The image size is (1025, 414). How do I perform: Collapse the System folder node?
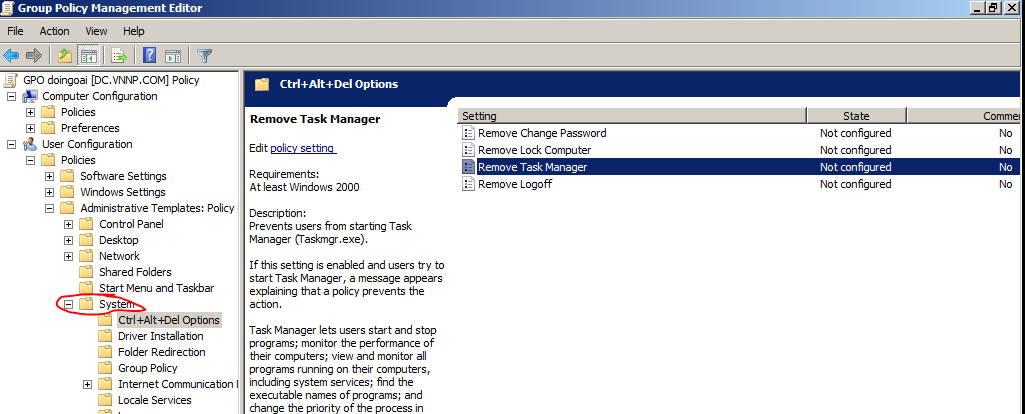click(x=68, y=304)
